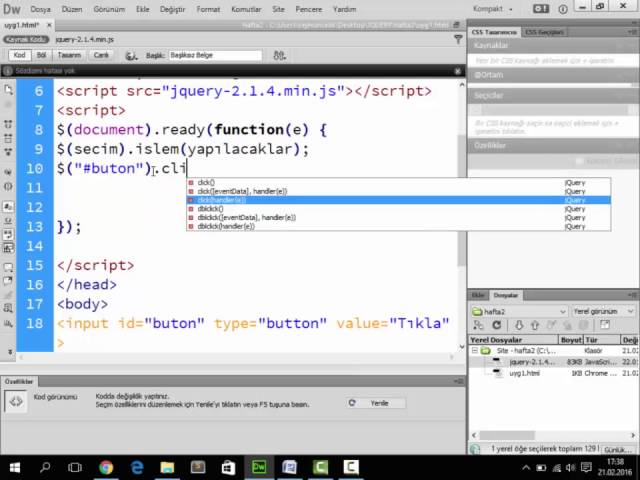Click the Put files up-arrow icon
640x480 pixels.
pyautogui.click(x=535, y=325)
